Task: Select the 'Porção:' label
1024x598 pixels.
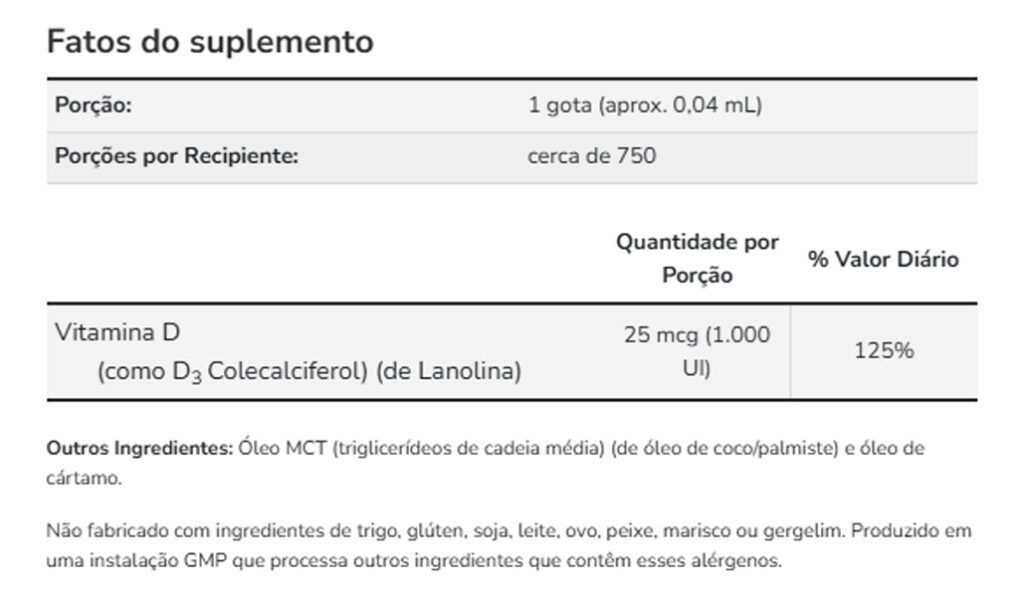Action: tap(93, 105)
